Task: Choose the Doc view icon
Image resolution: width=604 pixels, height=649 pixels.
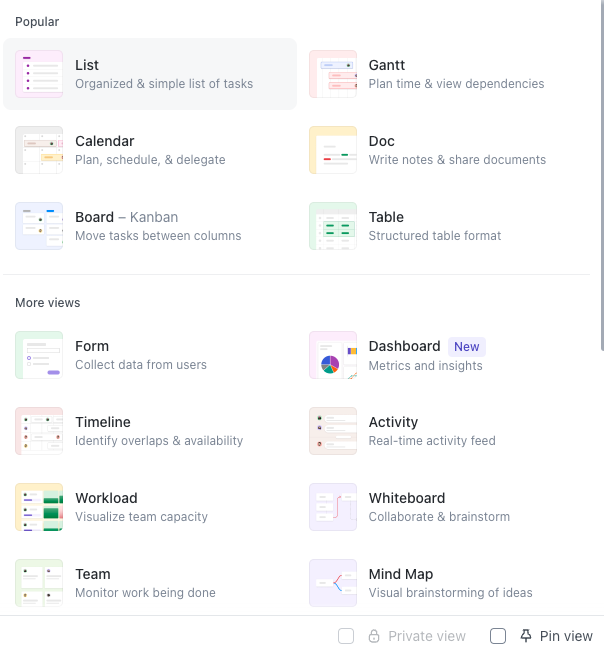Action: coord(333,150)
